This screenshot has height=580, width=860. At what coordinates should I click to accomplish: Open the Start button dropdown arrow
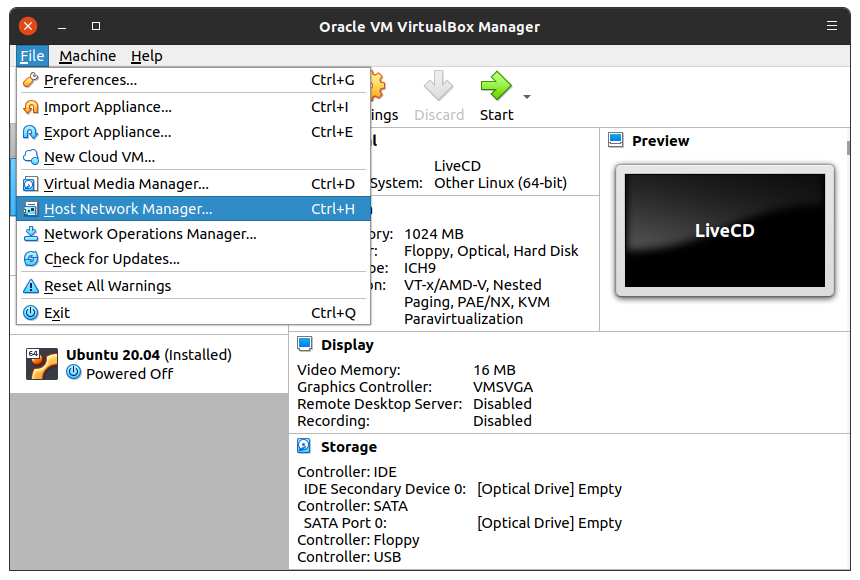click(x=527, y=97)
